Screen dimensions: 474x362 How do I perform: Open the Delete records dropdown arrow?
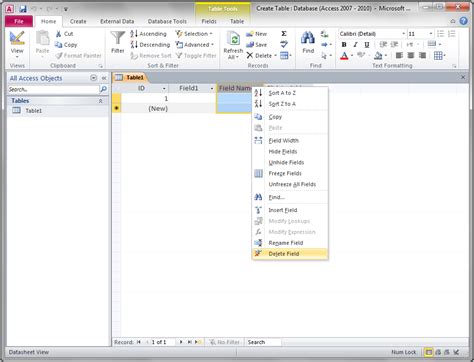[275, 56]
